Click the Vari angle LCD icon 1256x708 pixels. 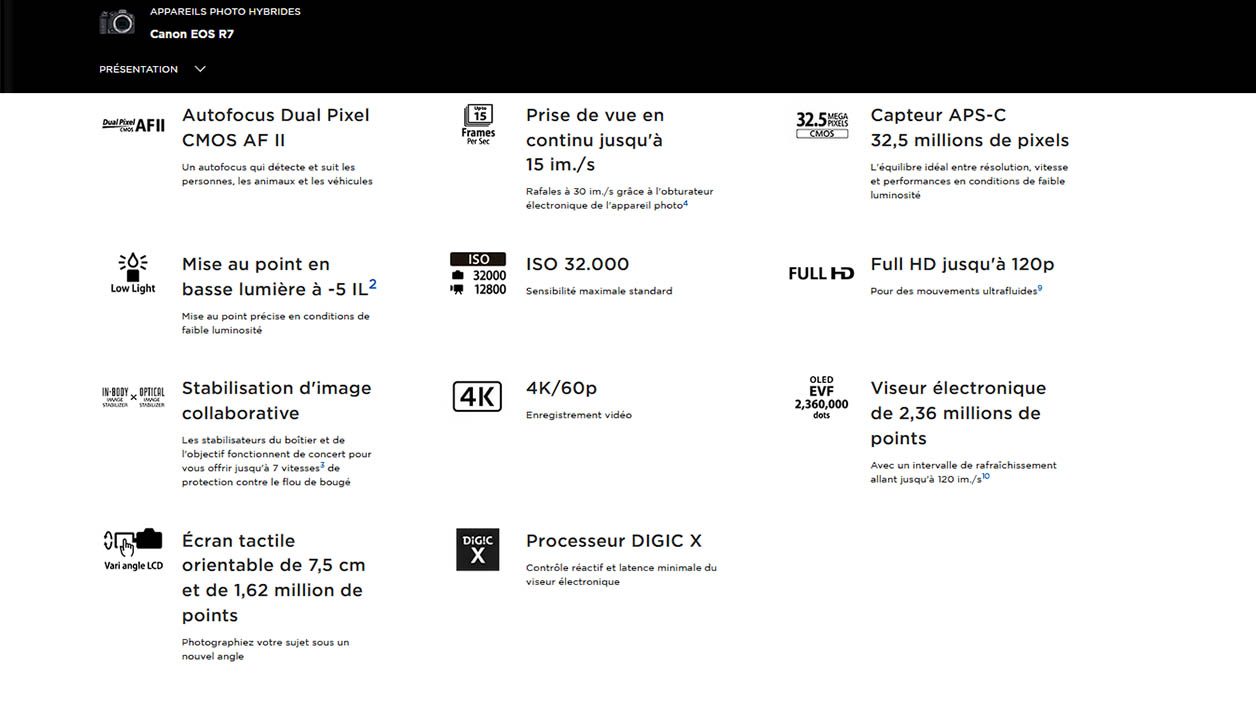tap(133, 550)
